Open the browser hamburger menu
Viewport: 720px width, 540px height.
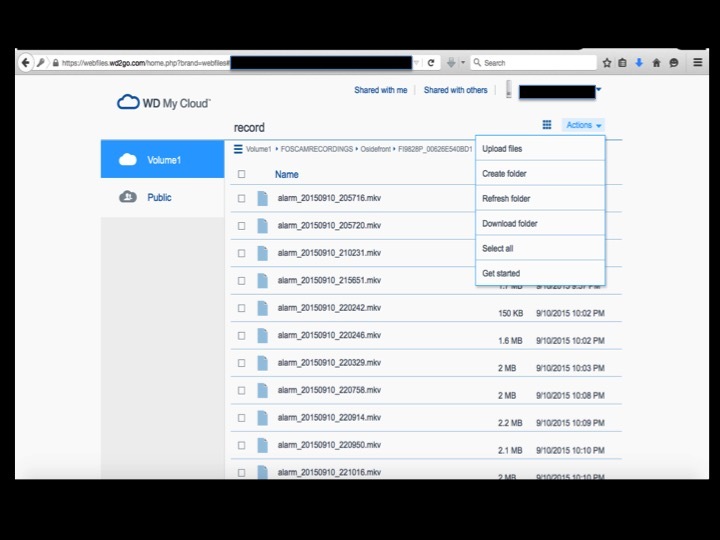(698, 62)
